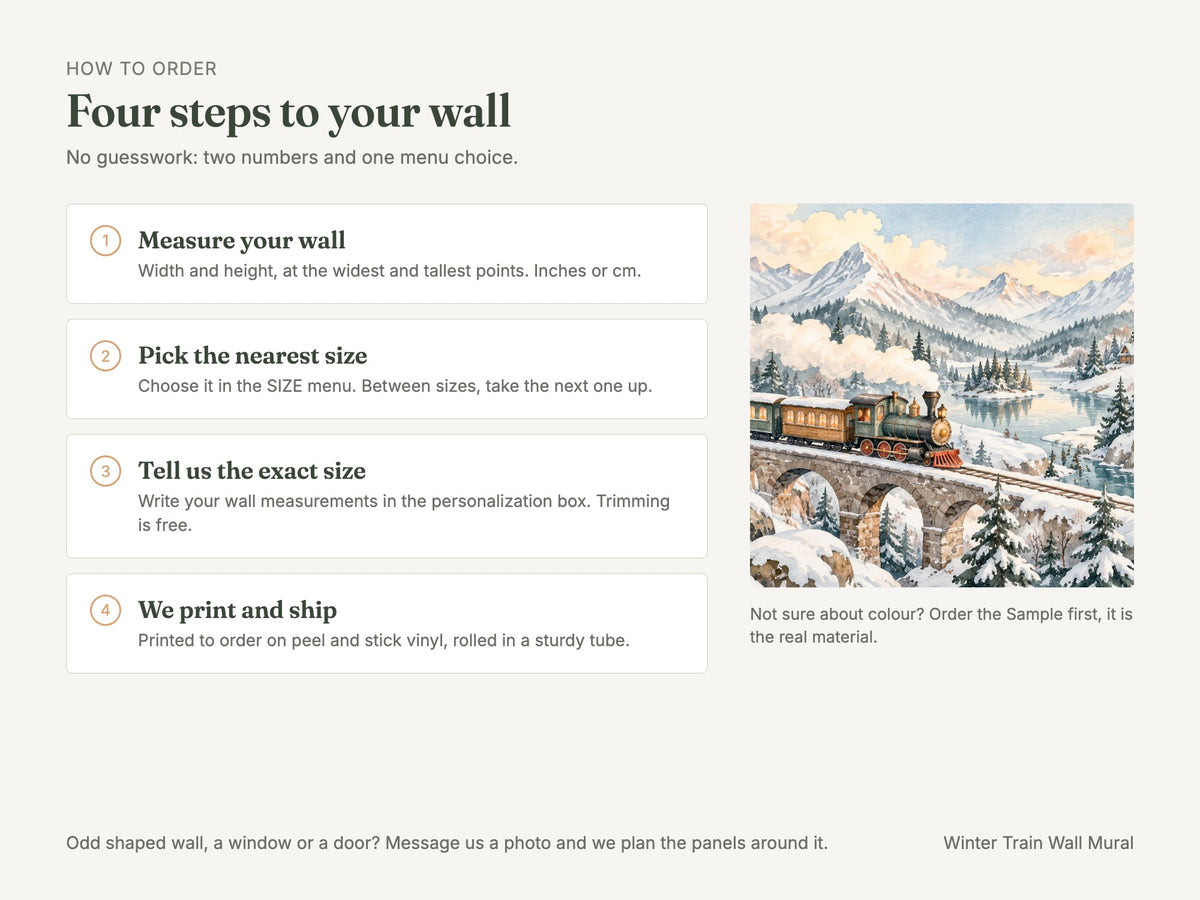Click the step 3 circled number icon
The width and height of the screenshot is (1200, 900).
tap(105, 471)
